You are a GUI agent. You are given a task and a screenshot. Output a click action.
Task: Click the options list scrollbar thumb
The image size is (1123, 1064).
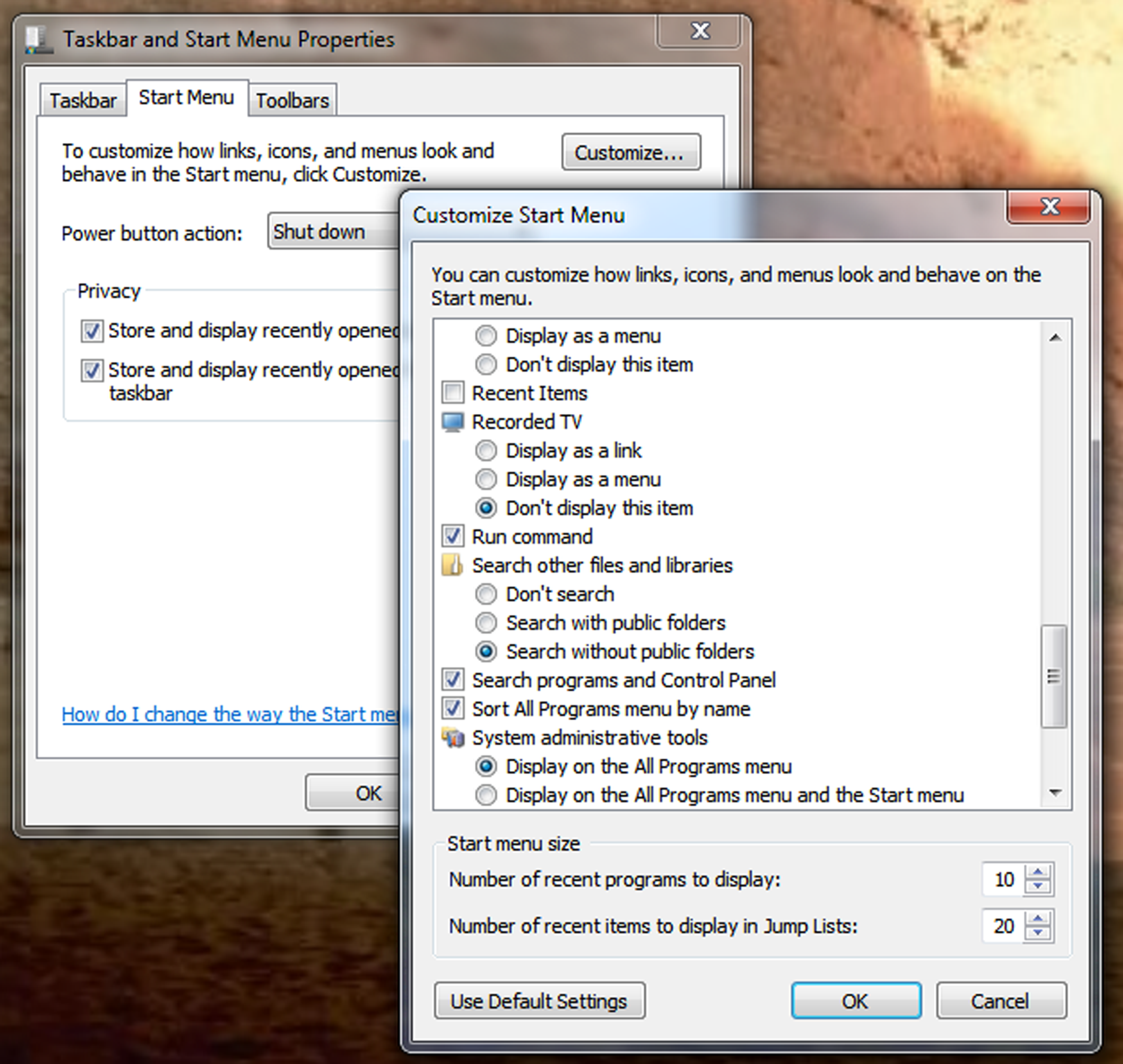point(1054,676)
